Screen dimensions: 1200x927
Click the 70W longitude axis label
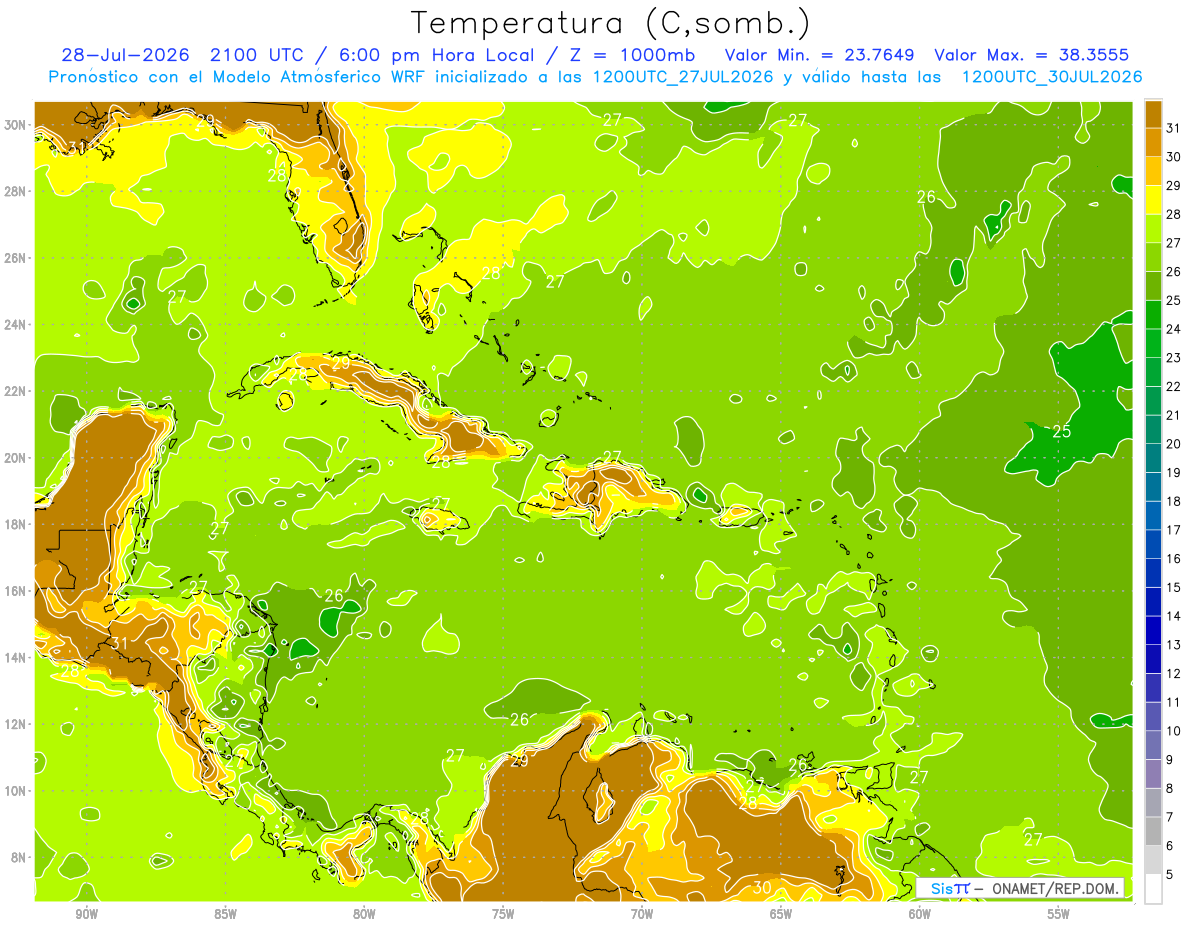click(x=642, y=914)
